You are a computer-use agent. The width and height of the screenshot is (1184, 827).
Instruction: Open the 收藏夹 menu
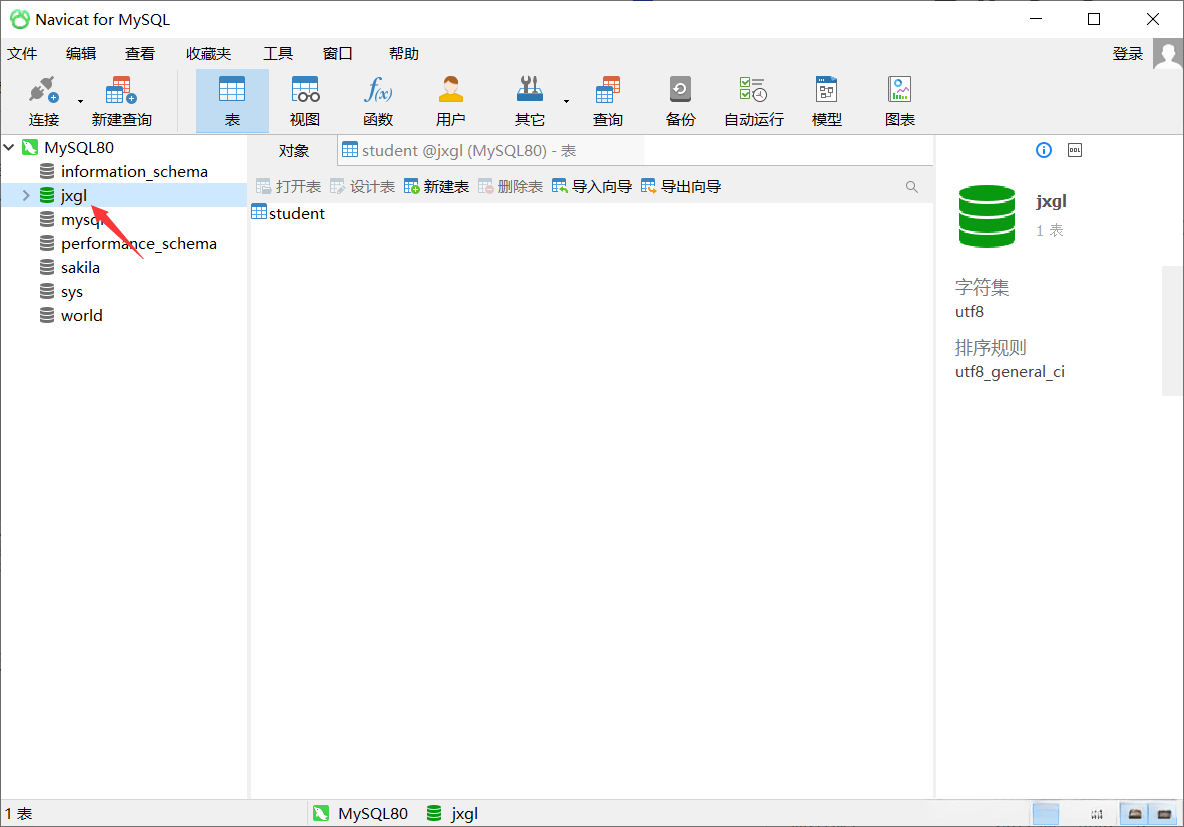(208, 54)
